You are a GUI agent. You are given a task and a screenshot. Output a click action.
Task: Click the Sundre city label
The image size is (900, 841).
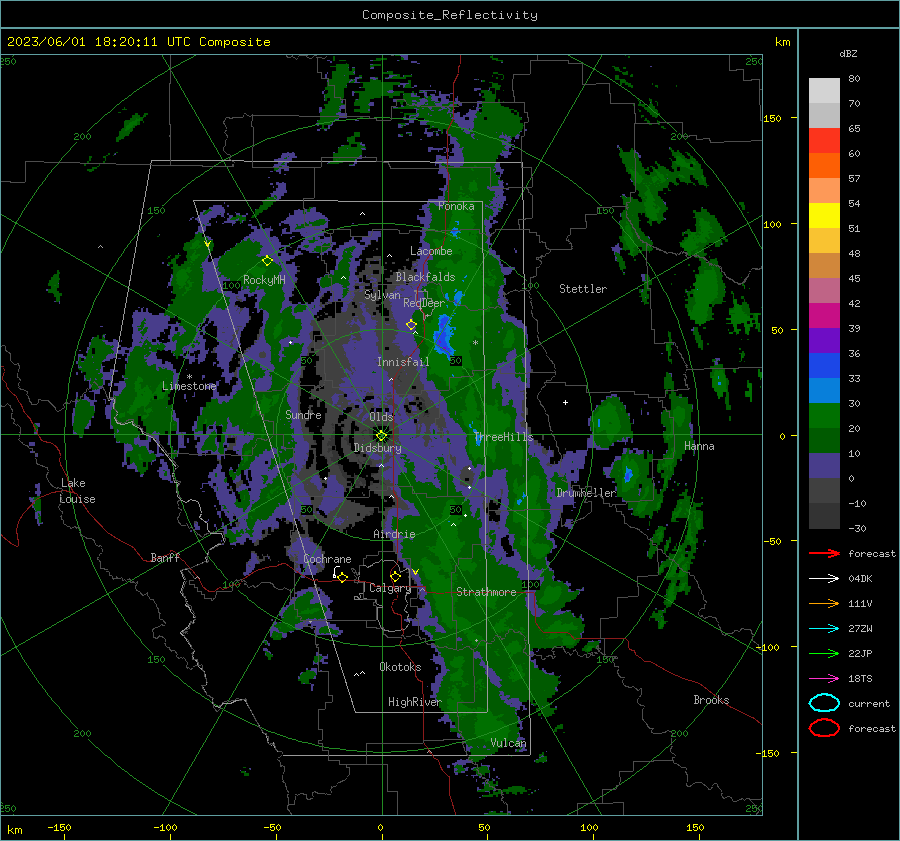pyautogui.click(x=303, y=414)
